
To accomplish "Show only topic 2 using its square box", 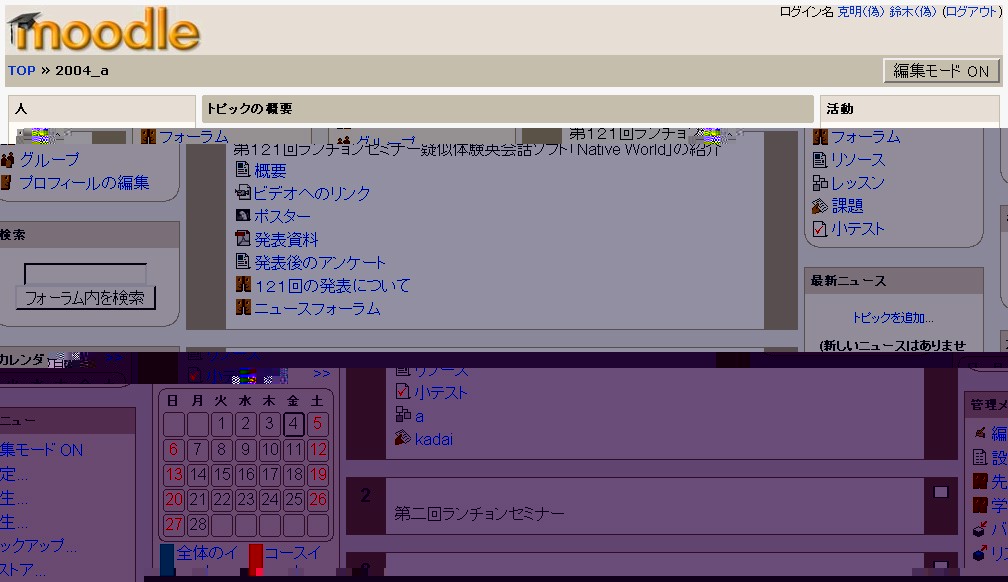I will (x=940, y=492).
